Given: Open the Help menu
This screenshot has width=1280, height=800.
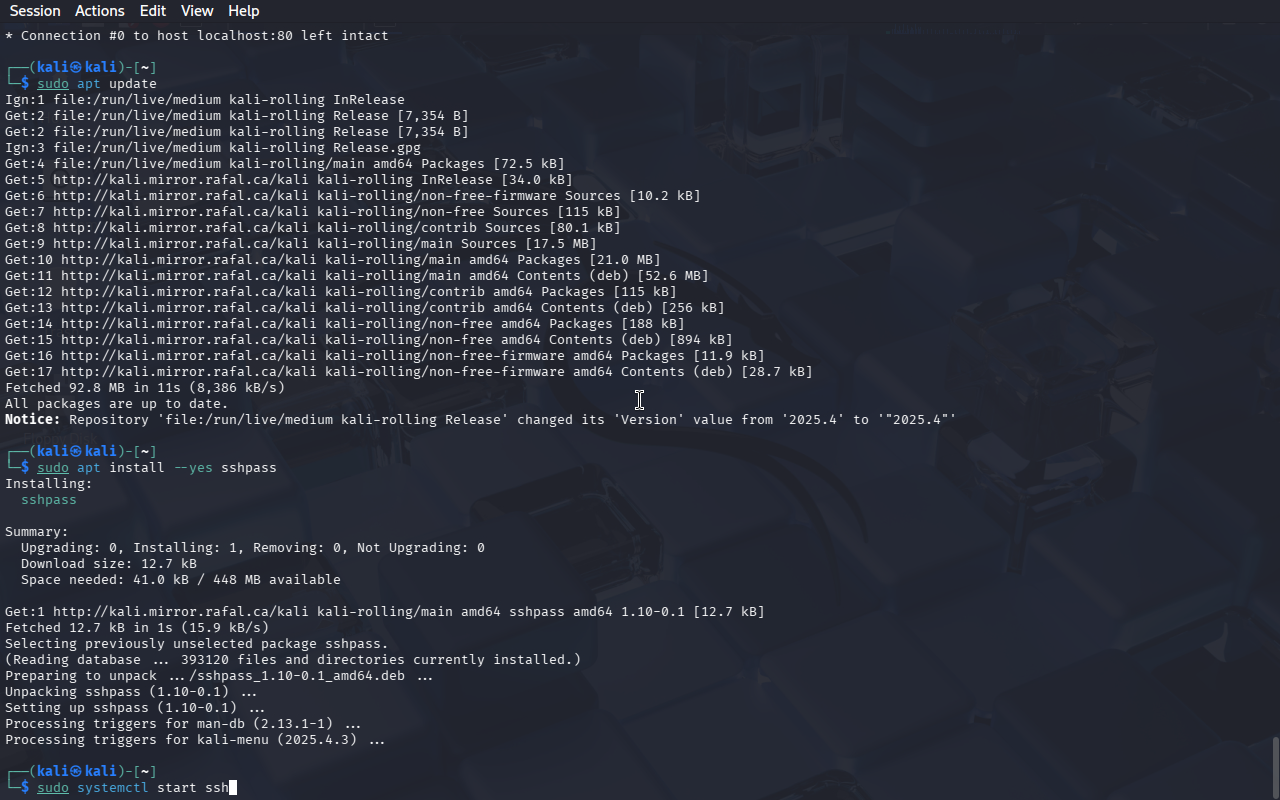Looking at the screenshot, I should (x=243, y=11).
